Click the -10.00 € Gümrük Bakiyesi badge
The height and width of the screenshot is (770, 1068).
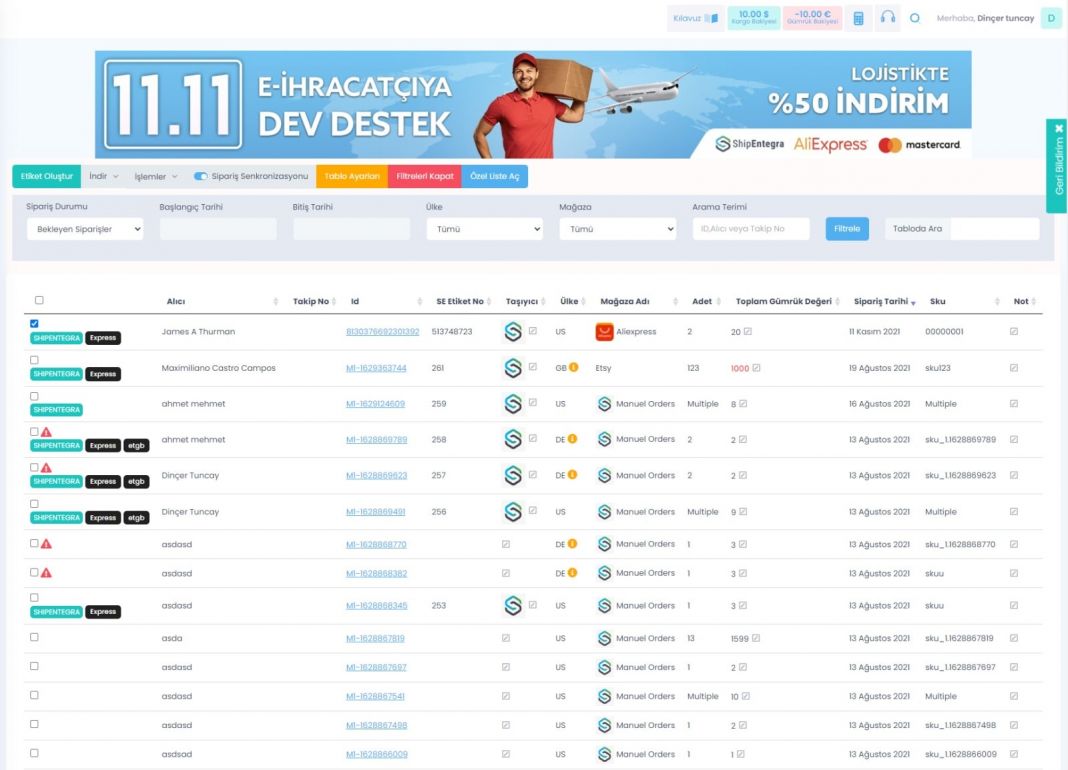pyautogui.click(x=813, y=18)
